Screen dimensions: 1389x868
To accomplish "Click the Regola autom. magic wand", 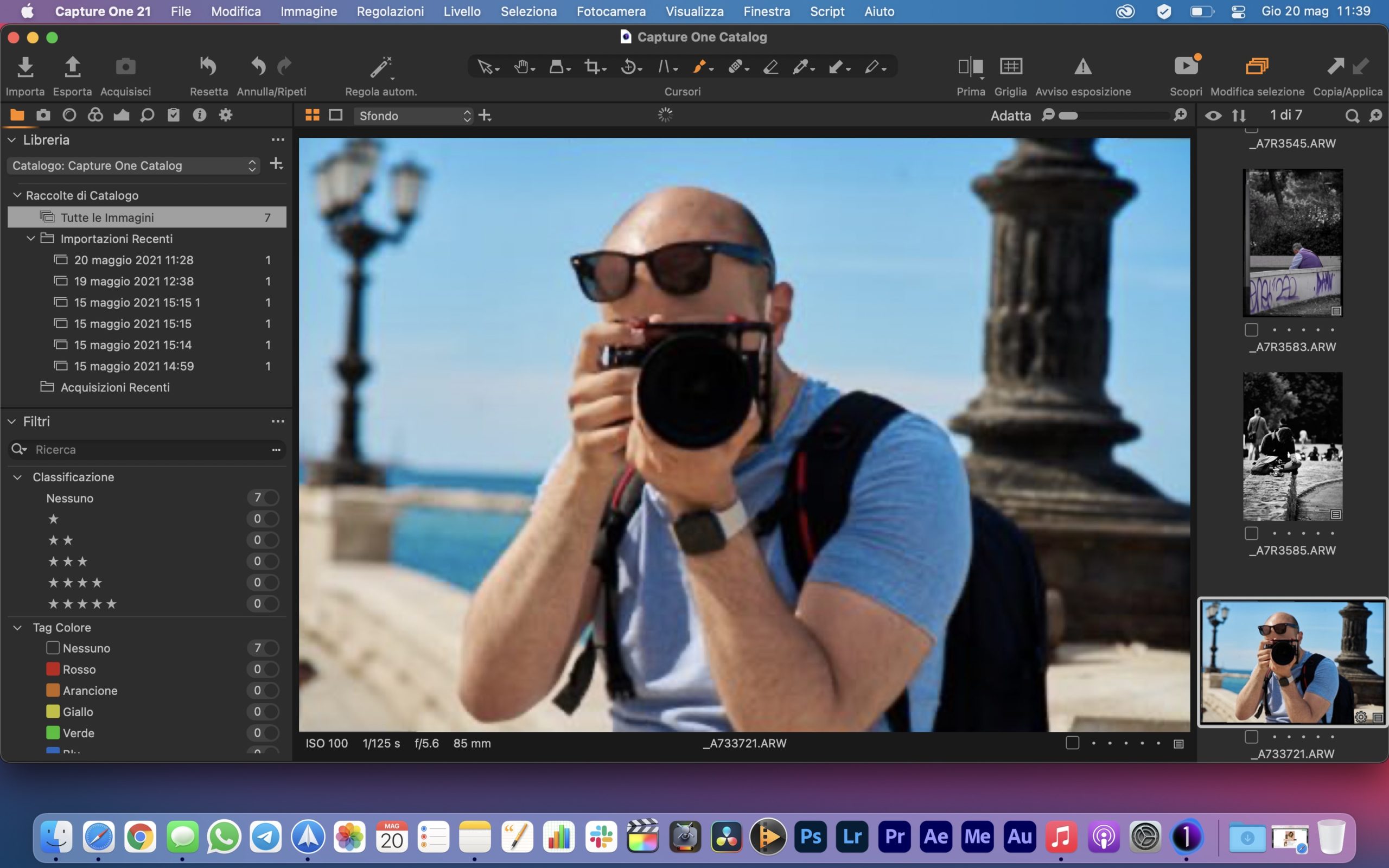I will point(381,67).
